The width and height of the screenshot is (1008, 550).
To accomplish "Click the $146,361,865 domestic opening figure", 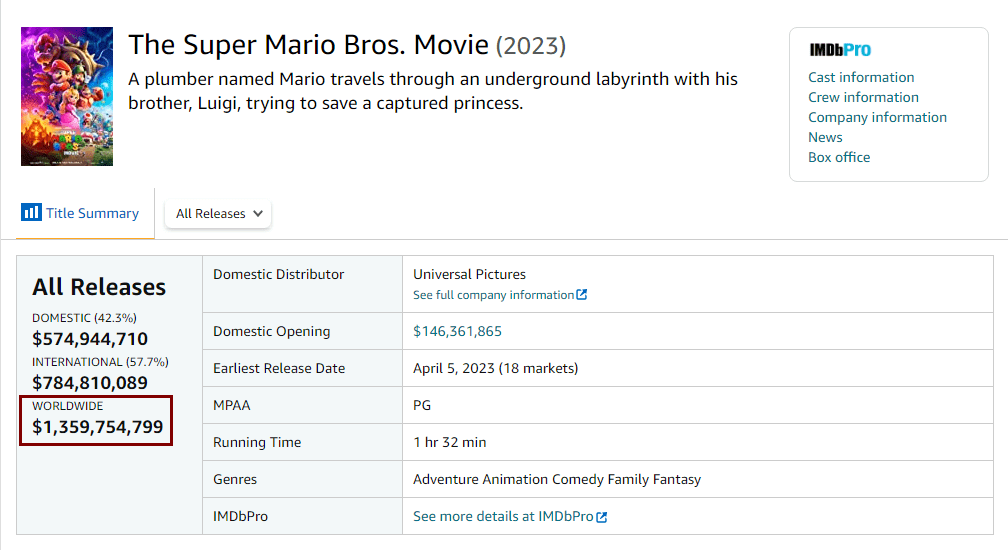I will (457, 331).
